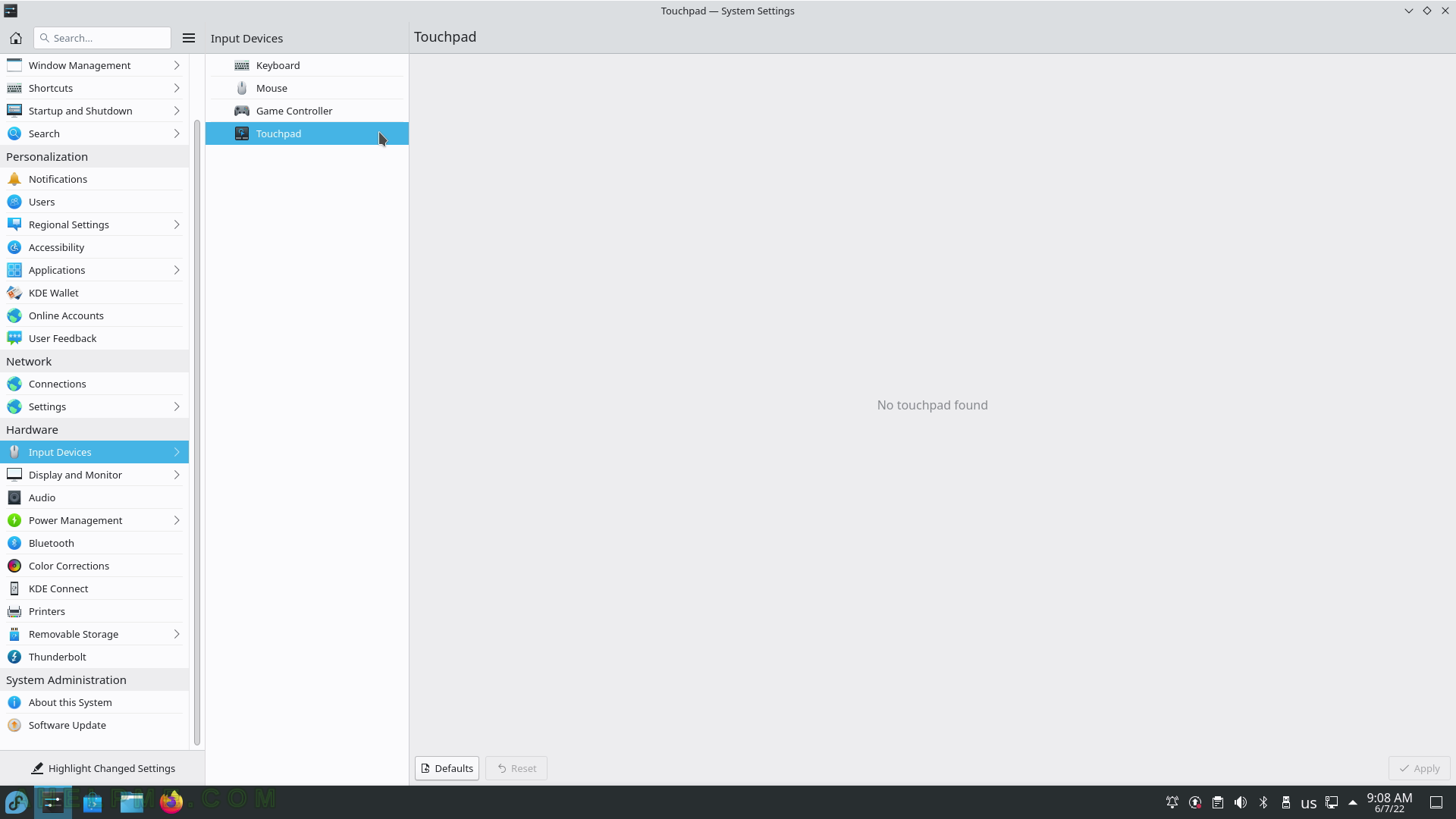Viewport: 1456px width, 819px height.
Task: Expand Display and Monitor chevron
Action: tap(177, 475)
